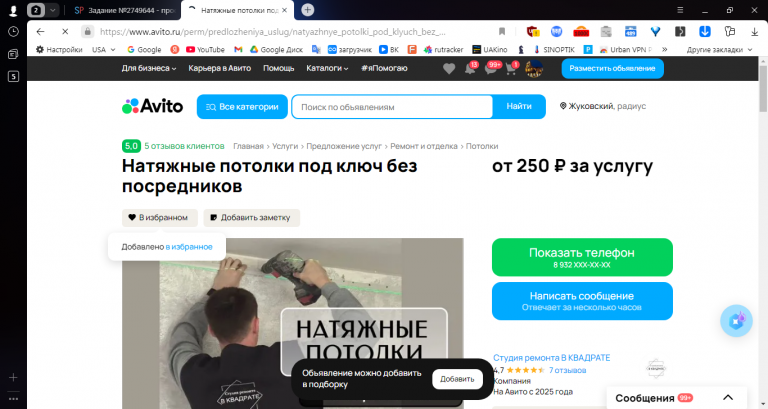Open messages bubble icon with 99+ badge
This screenshot has height=409, width=768.
(x=491, y=69)
